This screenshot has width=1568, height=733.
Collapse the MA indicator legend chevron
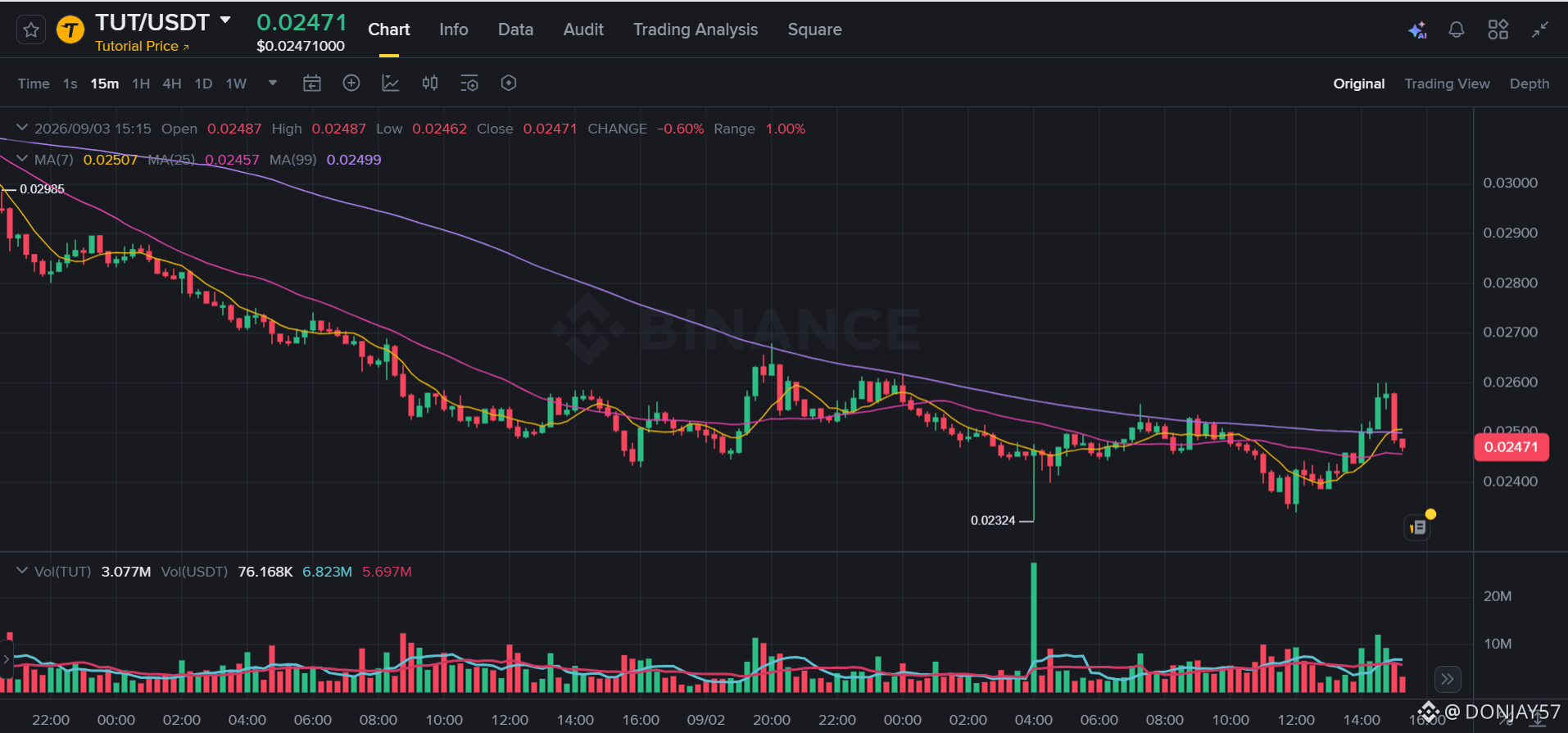point(22,159)
